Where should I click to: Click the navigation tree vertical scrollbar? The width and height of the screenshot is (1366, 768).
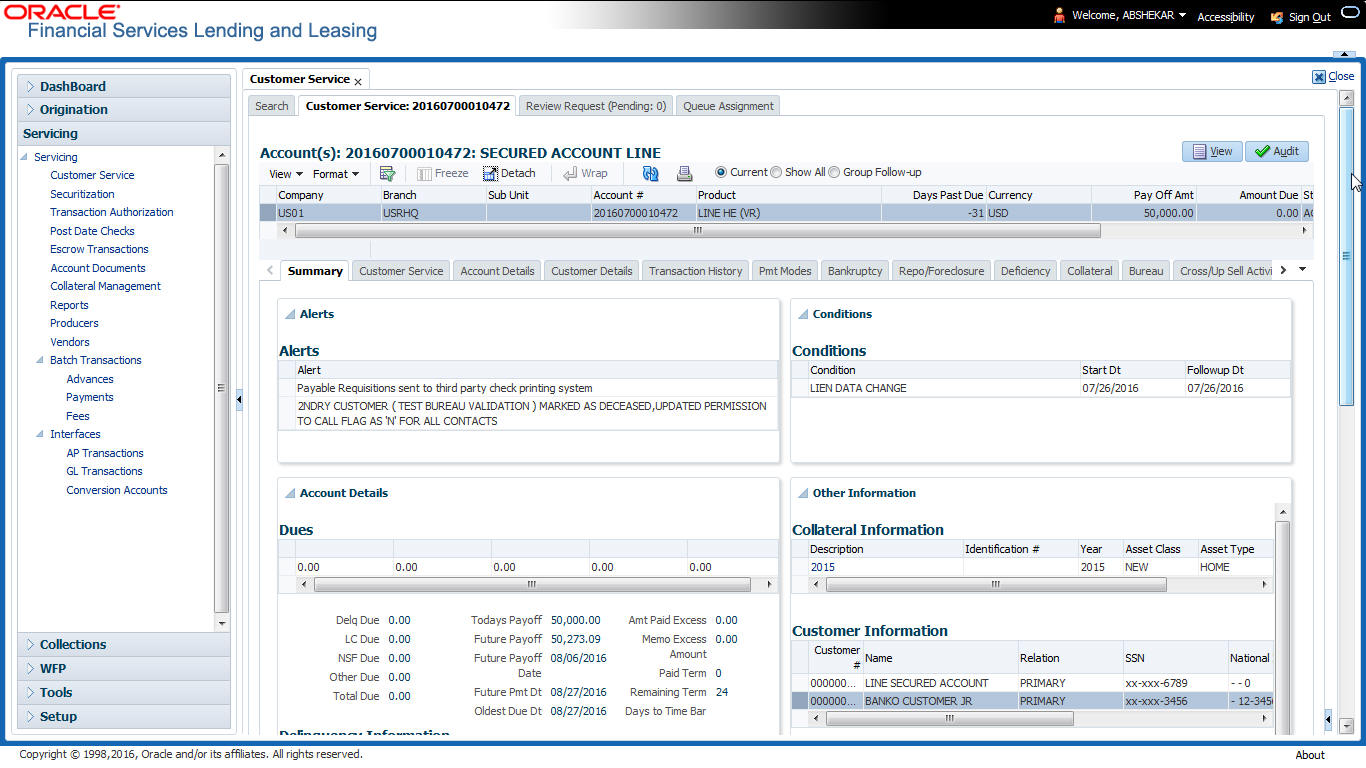tap(222, 388)
